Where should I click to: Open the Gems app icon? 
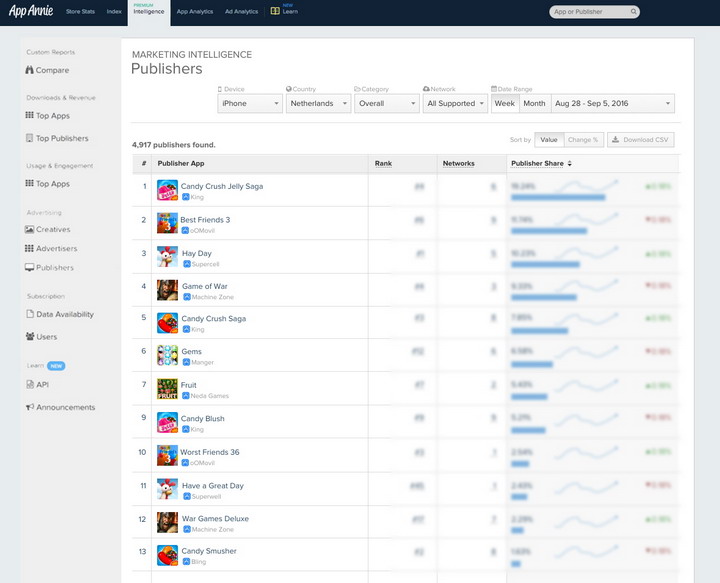coord(167,355)
